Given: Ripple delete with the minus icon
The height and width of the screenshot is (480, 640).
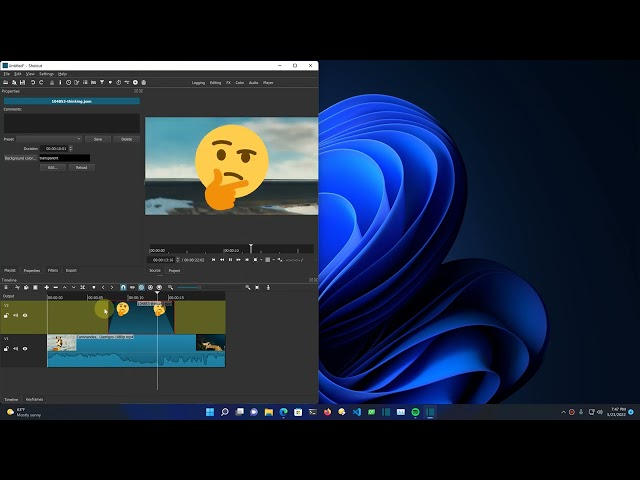Looking at the screenshot, I should [56, 287].
